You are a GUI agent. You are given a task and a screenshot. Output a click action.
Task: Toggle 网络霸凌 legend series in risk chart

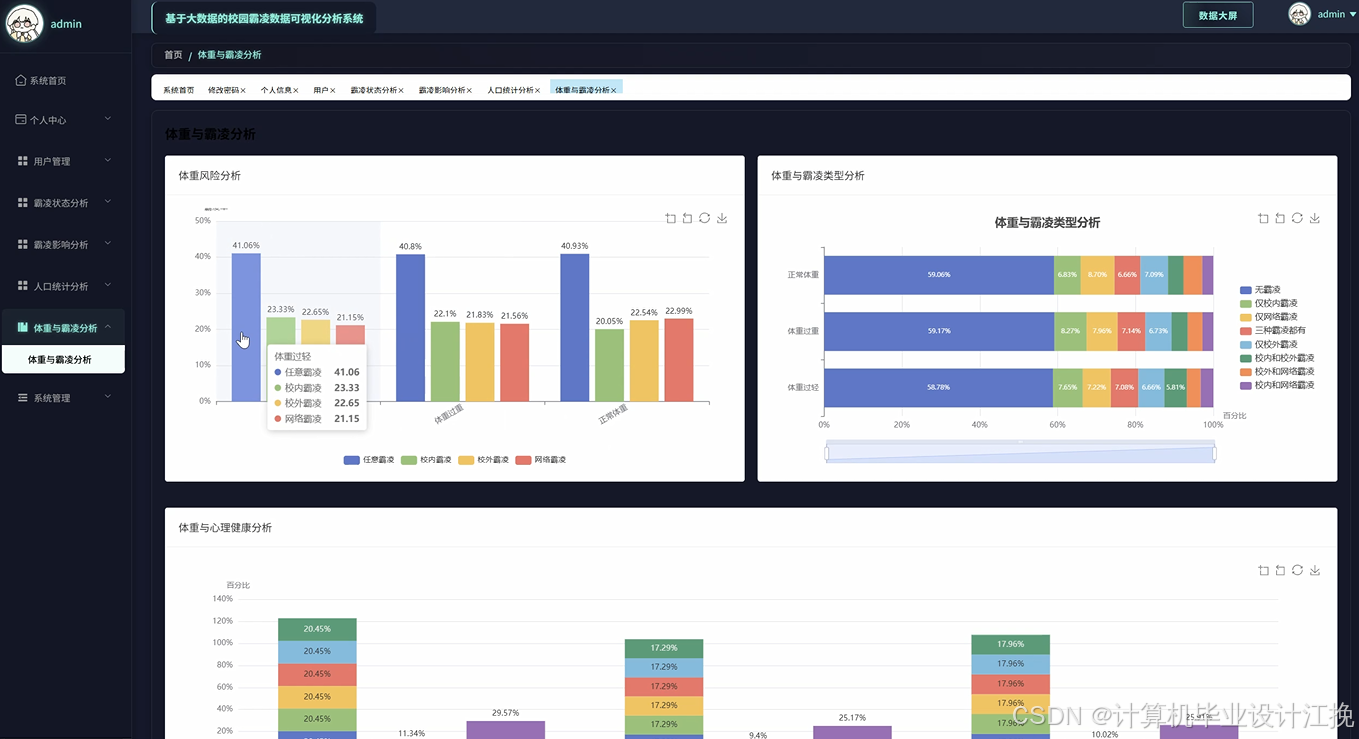pyautogui.click(x=540, y=460)
